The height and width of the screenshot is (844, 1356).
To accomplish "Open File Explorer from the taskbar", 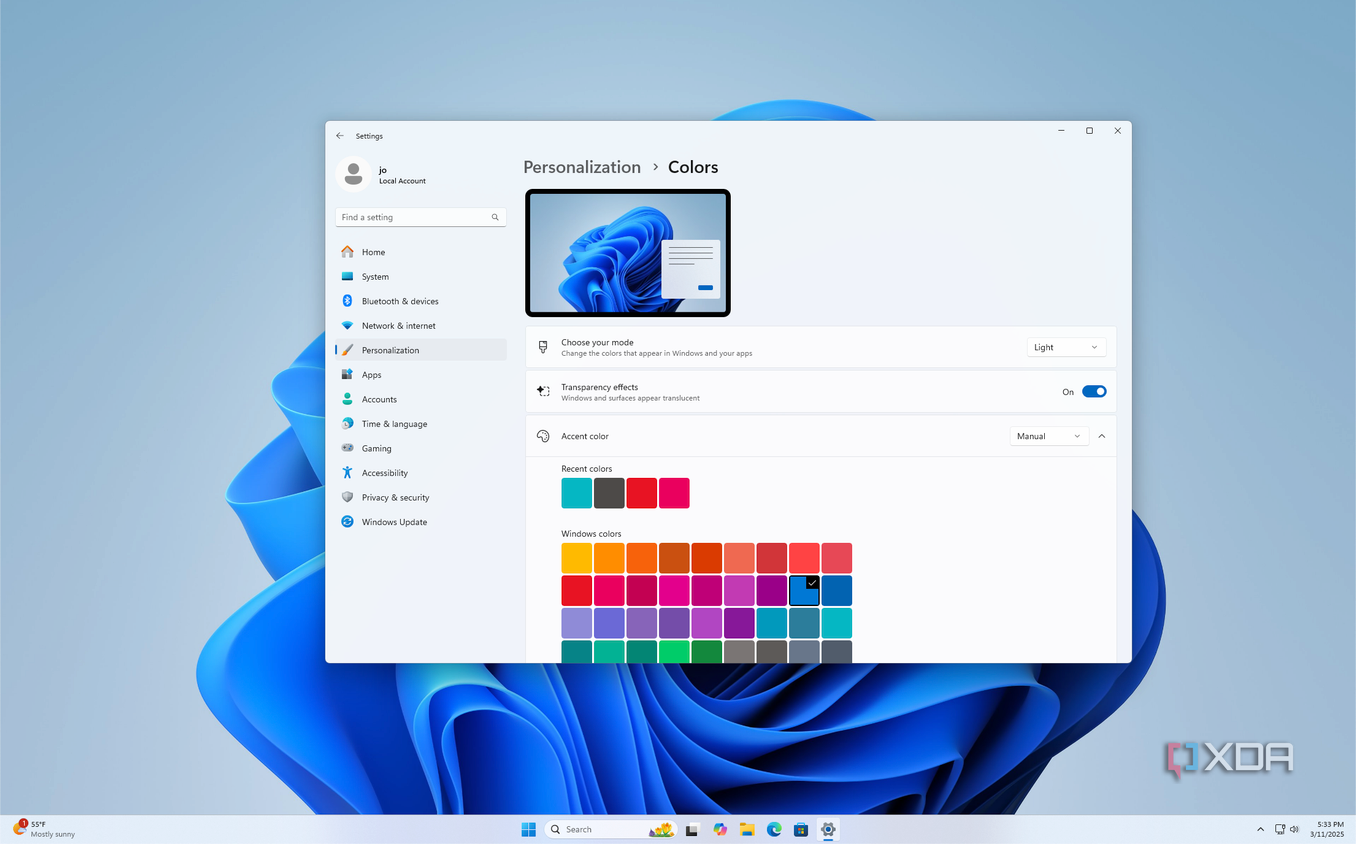I will (746, 829).
